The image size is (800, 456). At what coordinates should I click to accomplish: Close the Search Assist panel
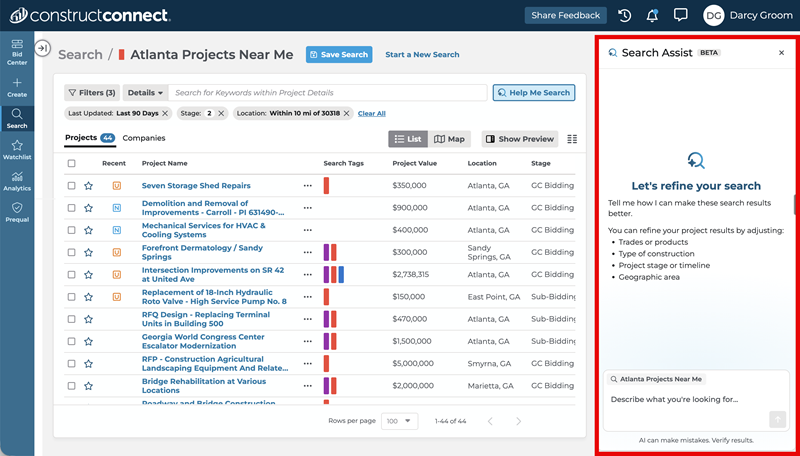[x=781, y=53]
